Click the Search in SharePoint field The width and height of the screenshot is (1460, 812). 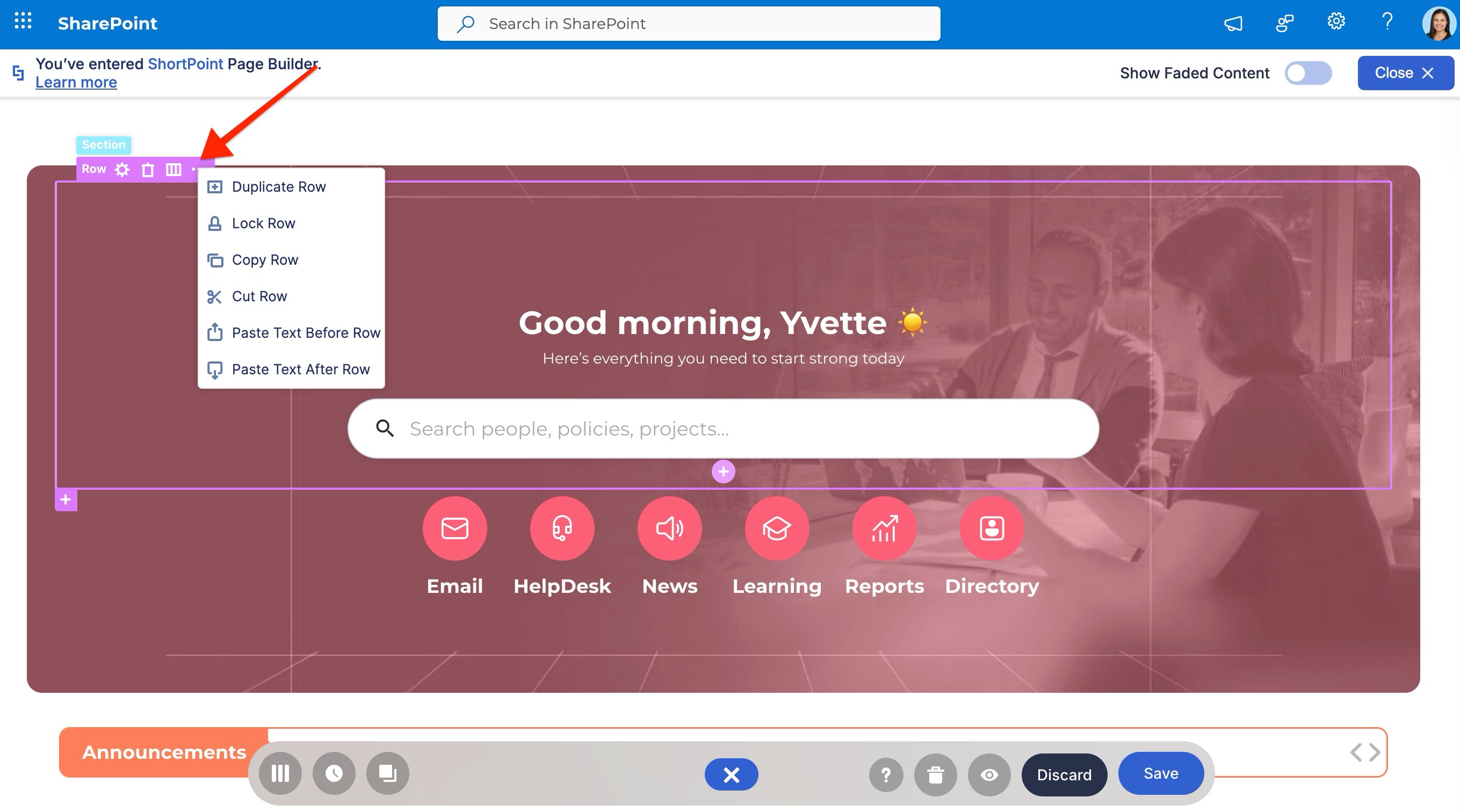689,24
